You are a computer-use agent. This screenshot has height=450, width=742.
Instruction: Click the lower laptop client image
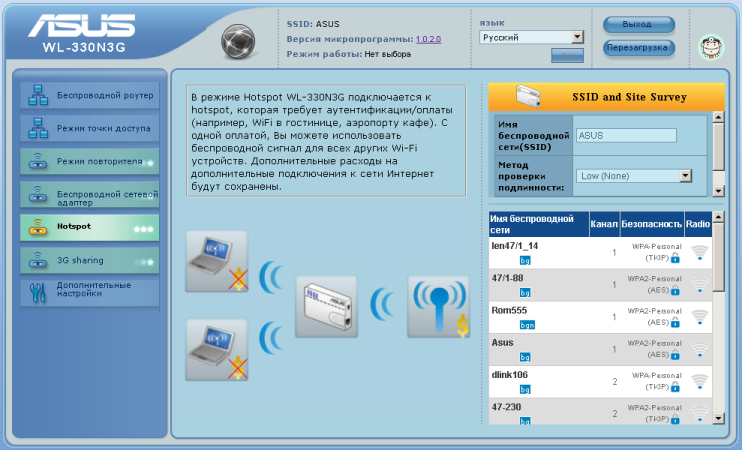[216, 350]
